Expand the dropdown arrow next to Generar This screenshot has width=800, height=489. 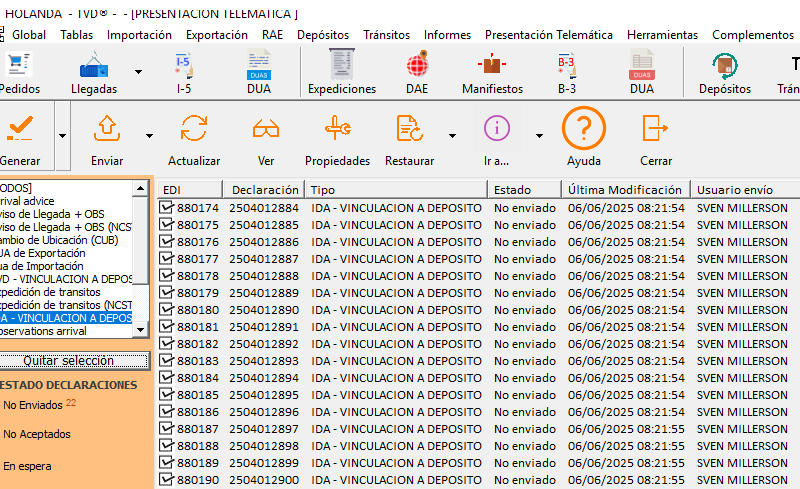click(62, 136)
